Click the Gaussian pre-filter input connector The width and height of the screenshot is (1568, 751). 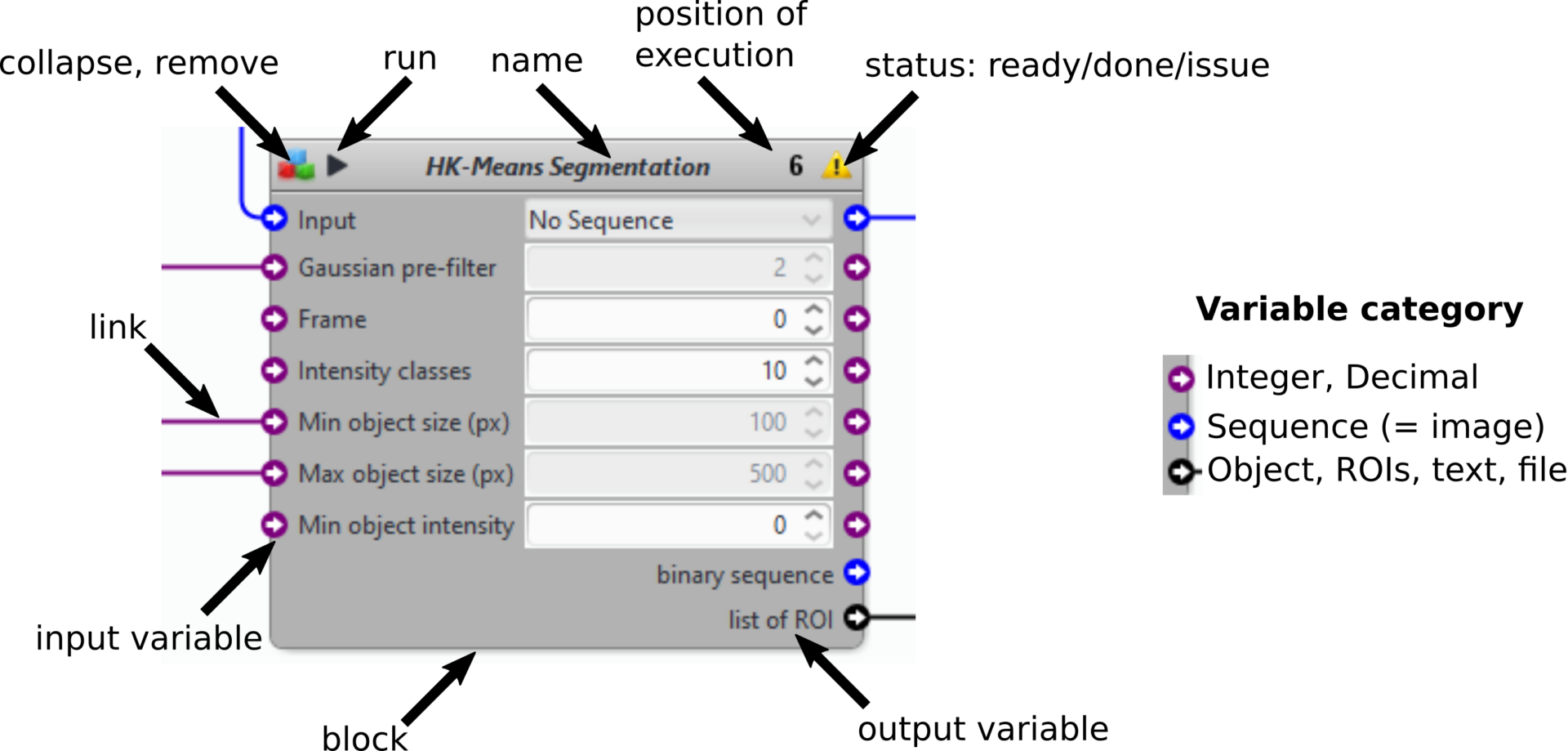coord(274,267)
